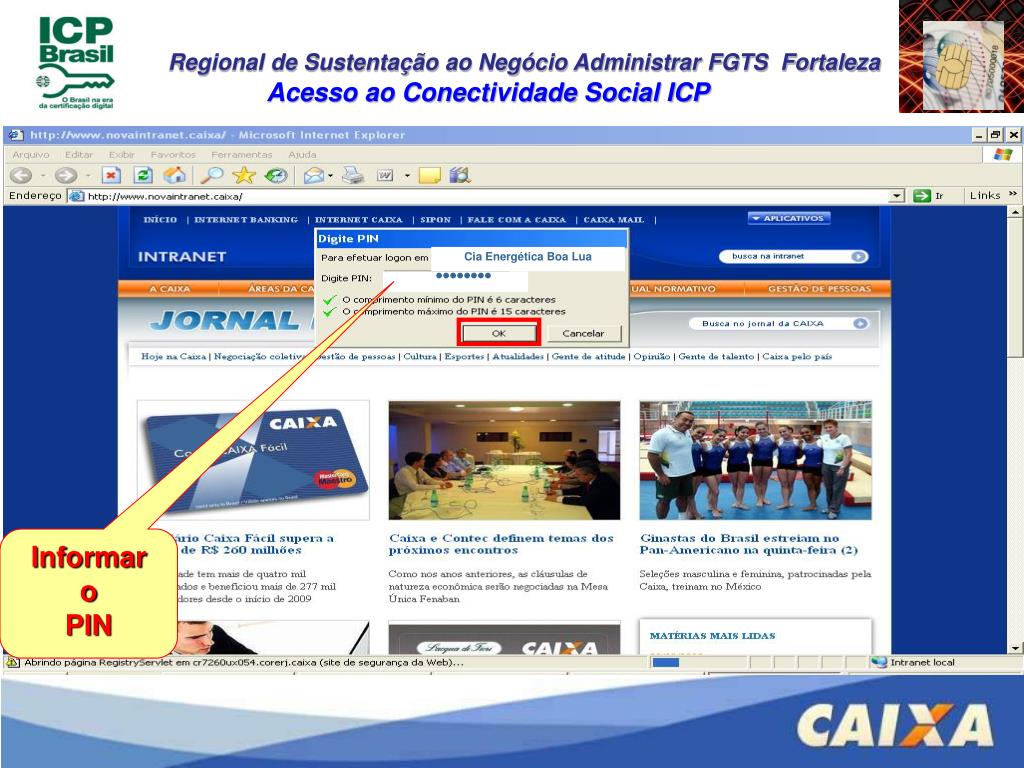The image size is (1024, 768).
Task: Select the GESTÃO DE PESSOAS tab
Action: click(x=819, y=289)
